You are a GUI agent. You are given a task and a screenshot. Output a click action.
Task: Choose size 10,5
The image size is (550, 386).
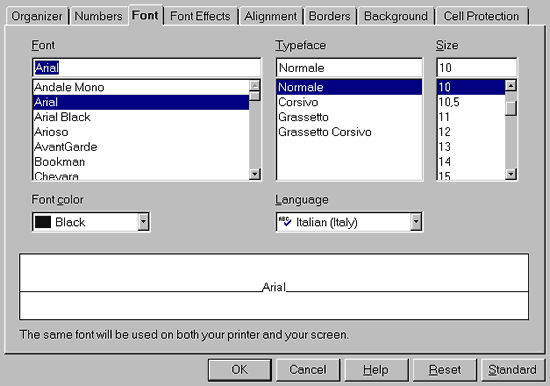click(471, 102)
